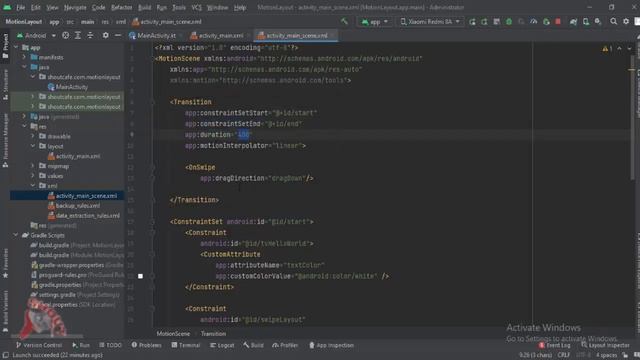
Task: Click the Transition breadcrumb below editor
Action: tap(213, 333)
